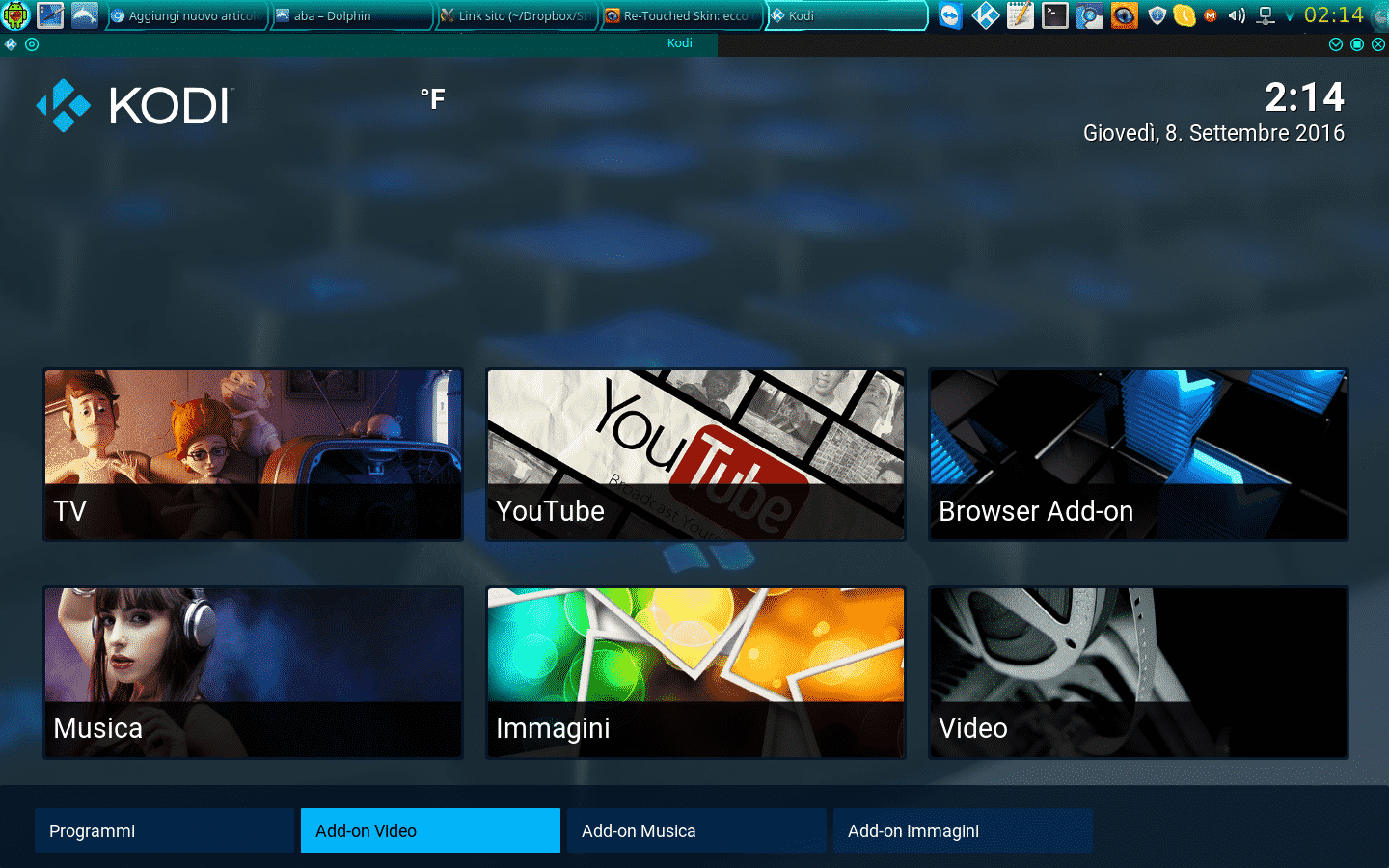
Task: Launch Kodi from the panel launcher
Action: point(985,15)
